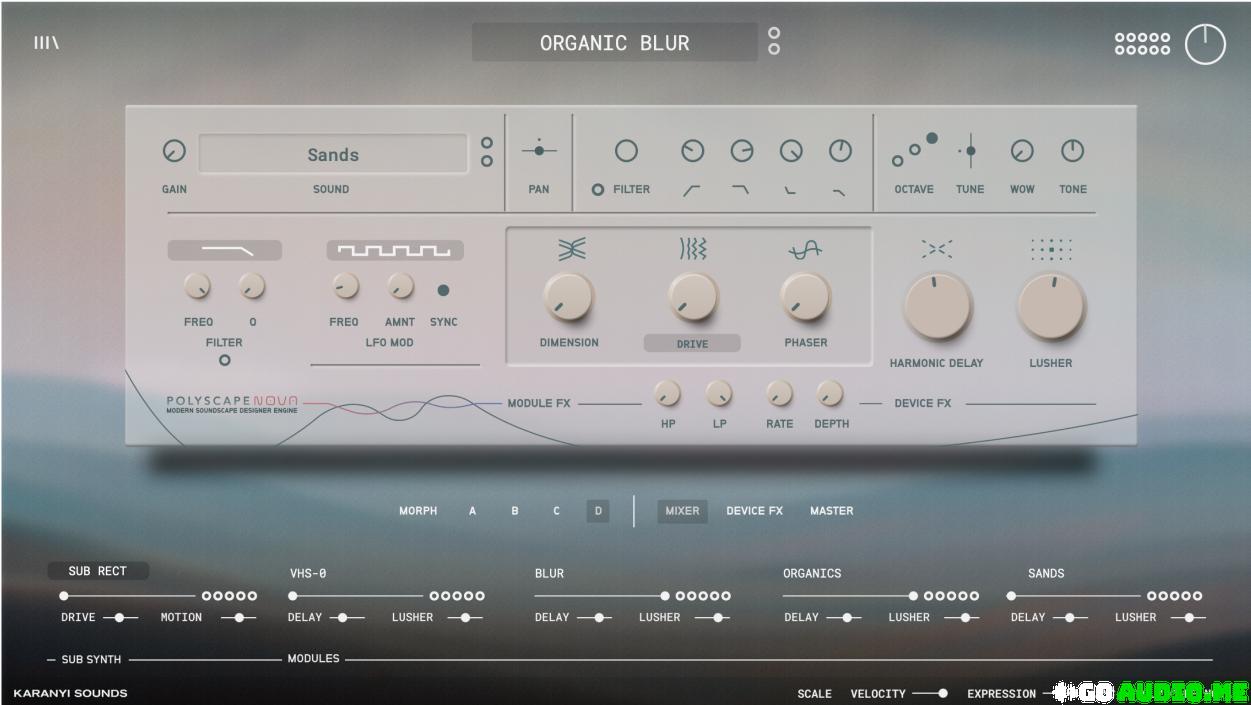Adjust the master volume dial at top right
1251x705 pixels.
tap(1205, 45)
